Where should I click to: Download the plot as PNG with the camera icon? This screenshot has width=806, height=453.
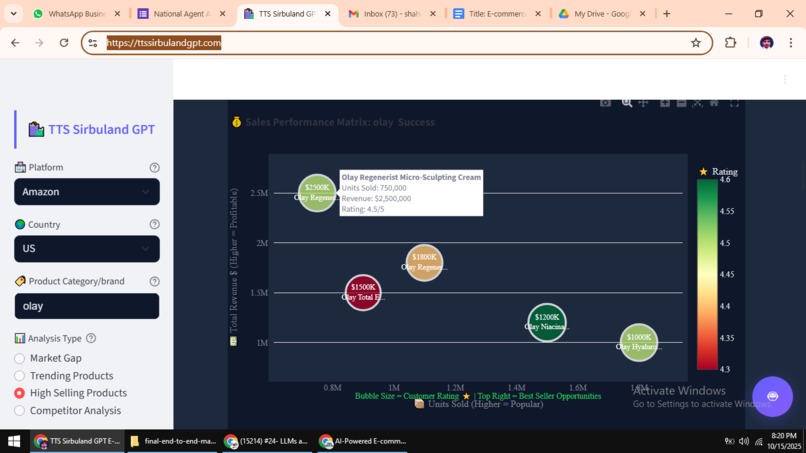(x=605, y=103)
